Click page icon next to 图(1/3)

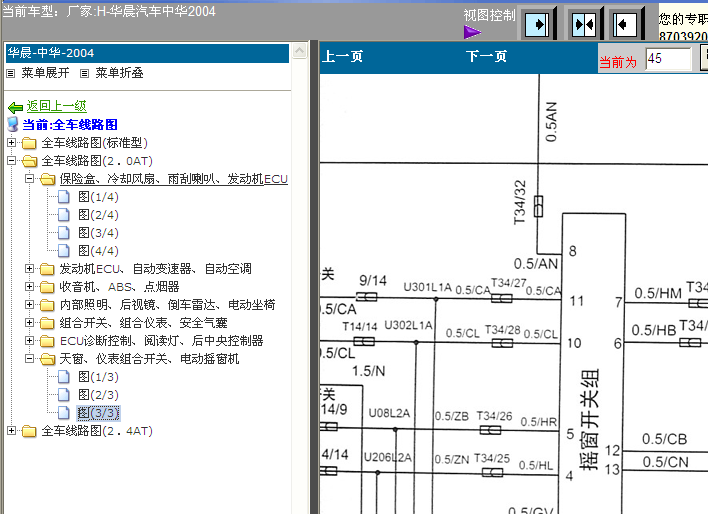(64, 377)
